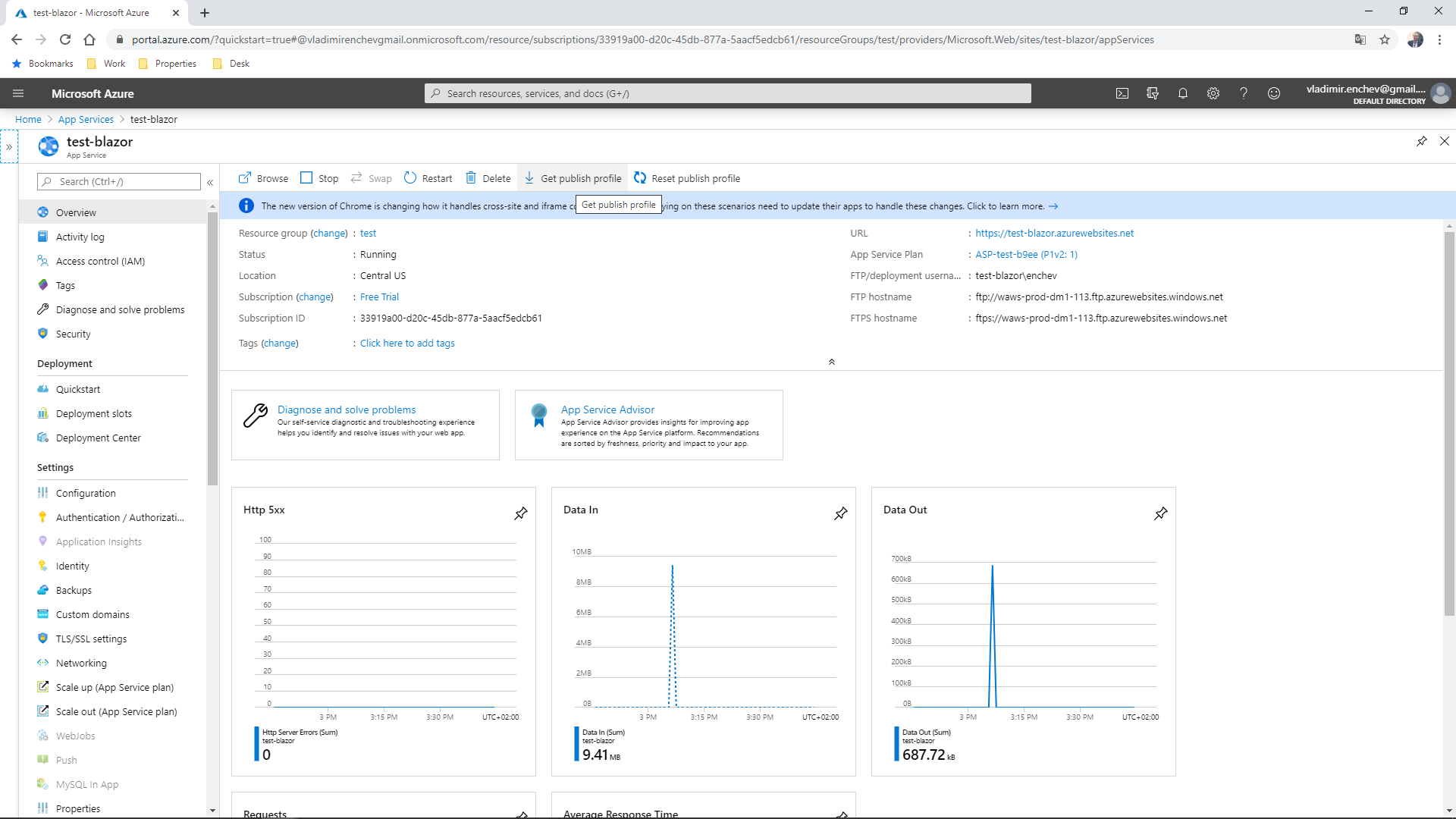Delete the app service
Screen dimensions: 1456x819
pos(488,178)
